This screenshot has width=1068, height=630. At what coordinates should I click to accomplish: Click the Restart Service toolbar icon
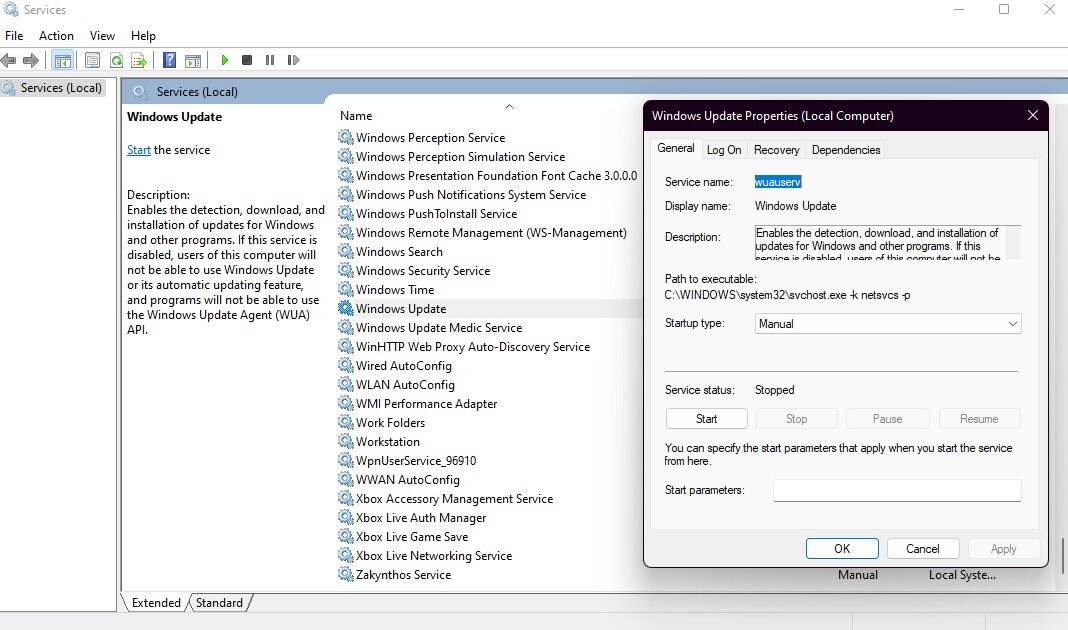click(293, 60)
